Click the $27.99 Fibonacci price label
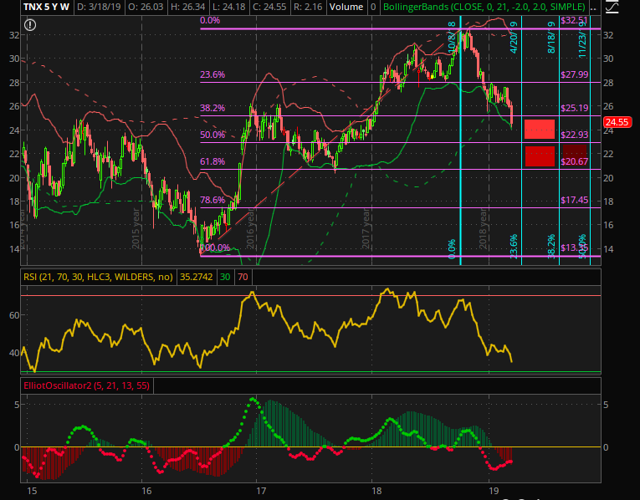This screenshot has width=640, height=500. (x=574, y=74)
